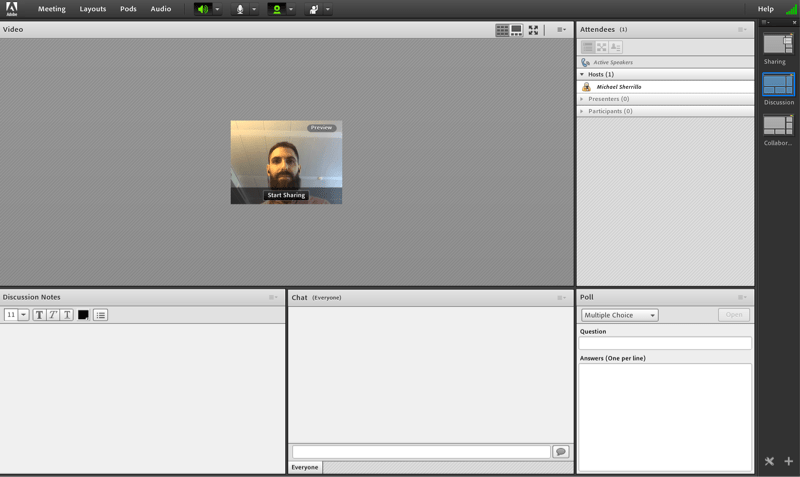The width and height of the screenshot is (800, 477).
Task: Maximize the Video pod fullscreen
Action: click(x=533, y=30)
